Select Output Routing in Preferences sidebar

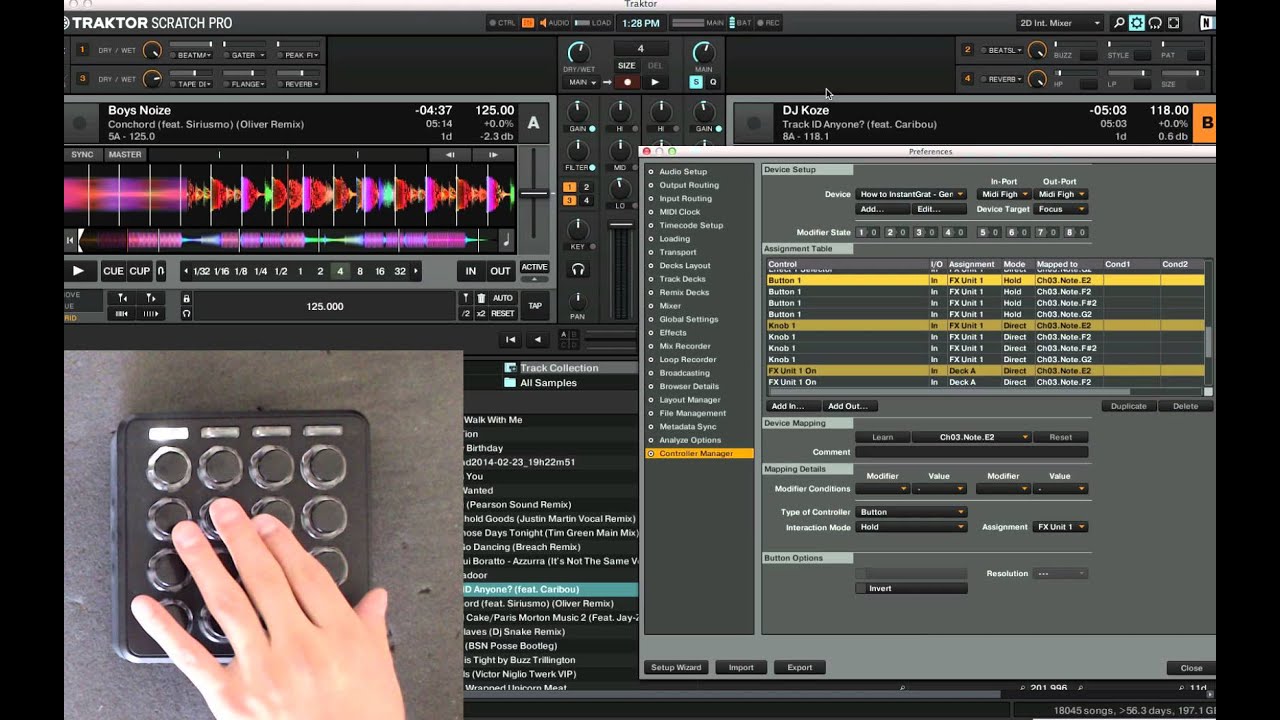tap(689, 185)
